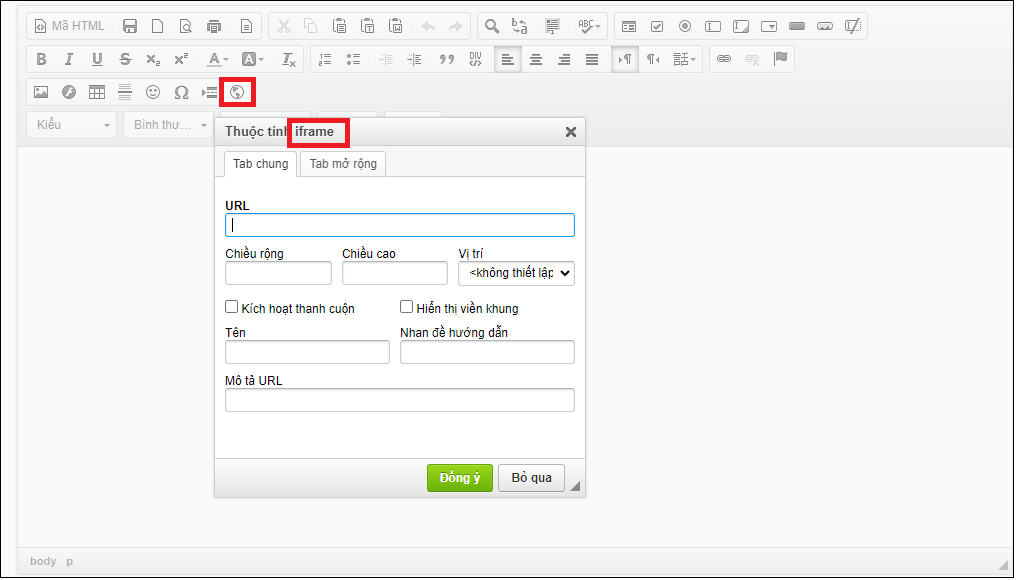Toggle bold formatting
This screenshot has width=1018, height=580.
point(41,59)
